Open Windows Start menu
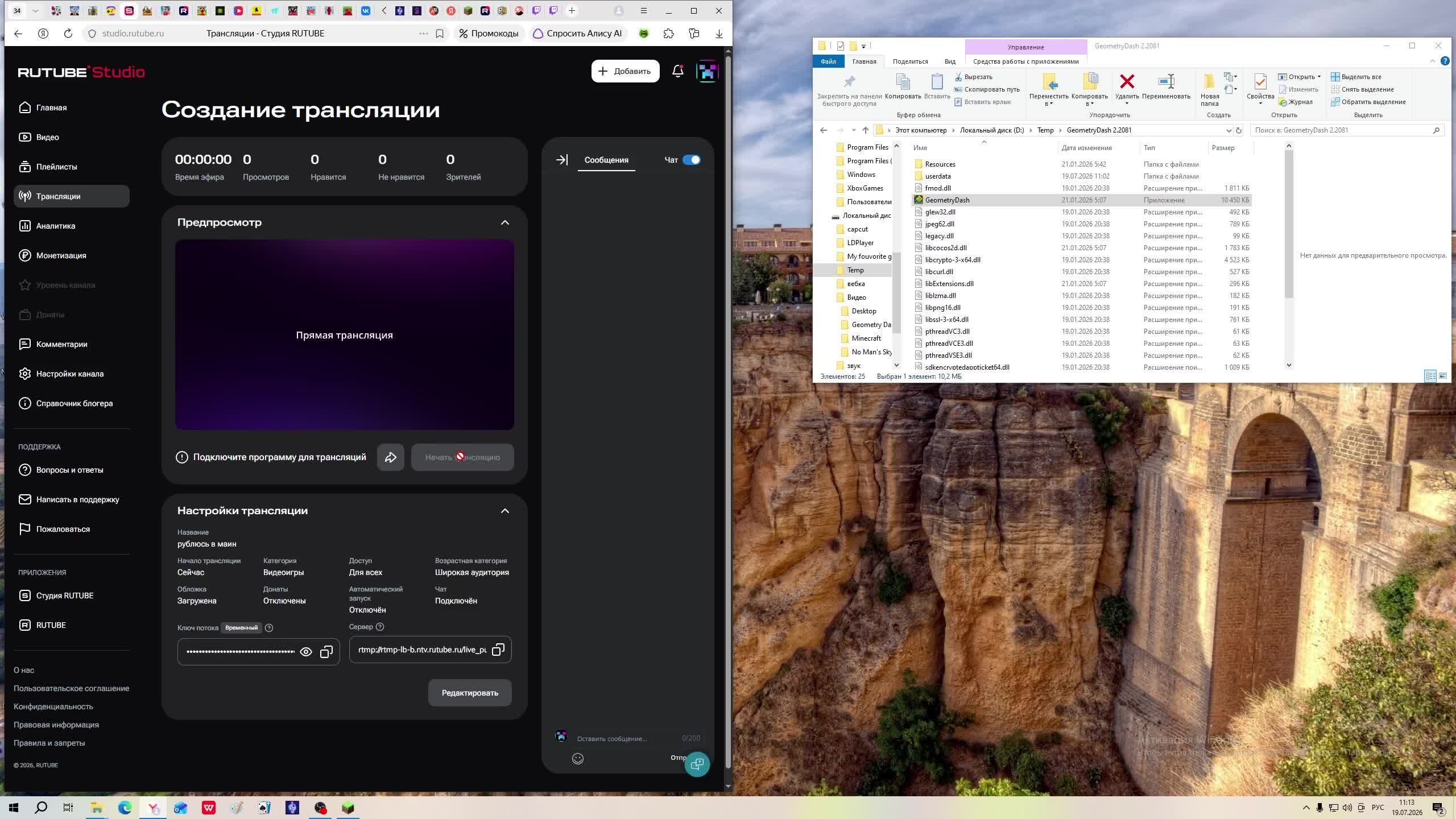This screenshot has width=1456, height=819. 14,808
